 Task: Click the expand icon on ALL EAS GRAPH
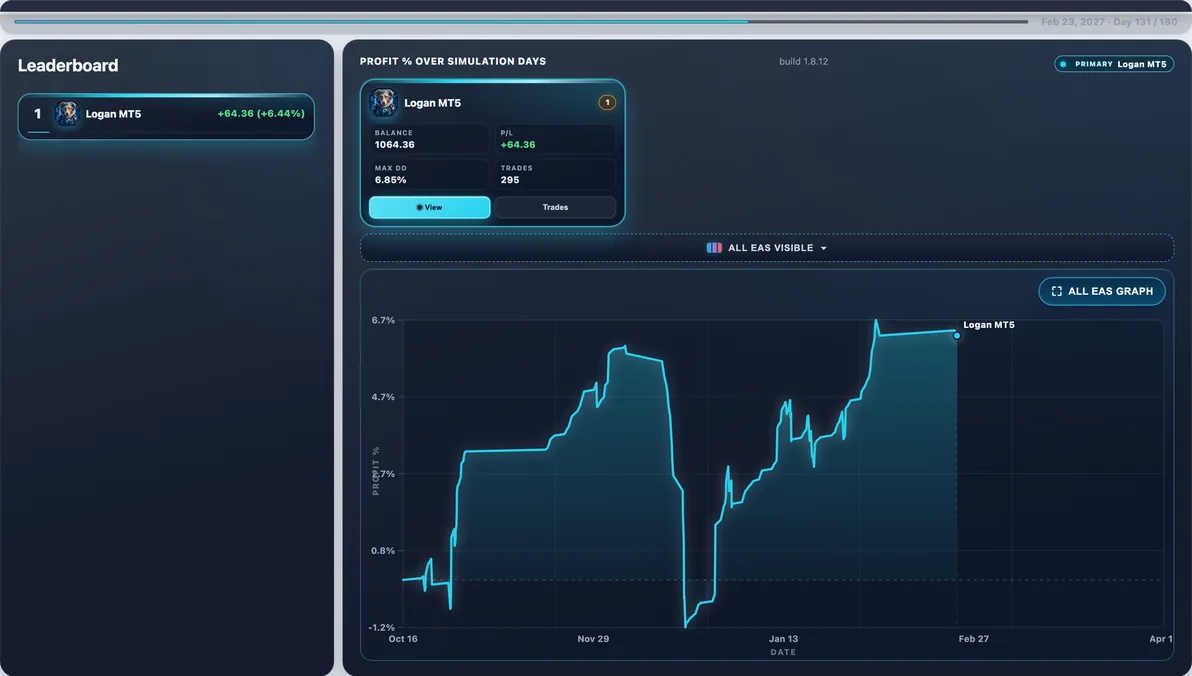[1057, 291]
